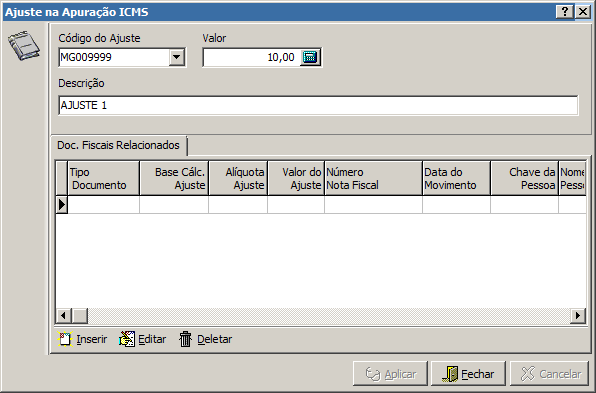596x393 pixels.
Task: Select the Doc. Fiscais Relacionados tab
Action: (x=118, y=145)
